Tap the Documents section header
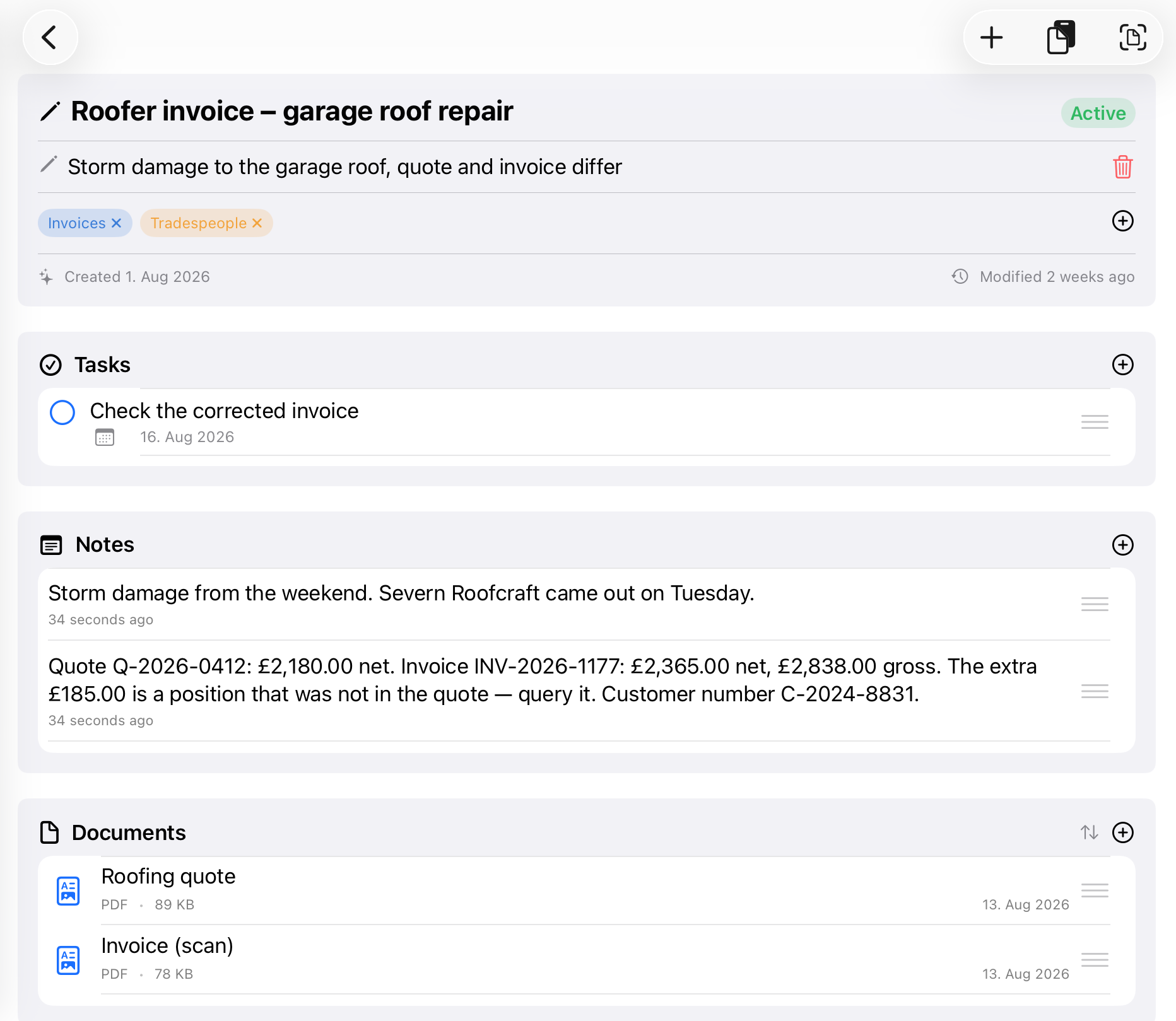The width and height of the screenshot is (1176, 1021). click(129, 832)
